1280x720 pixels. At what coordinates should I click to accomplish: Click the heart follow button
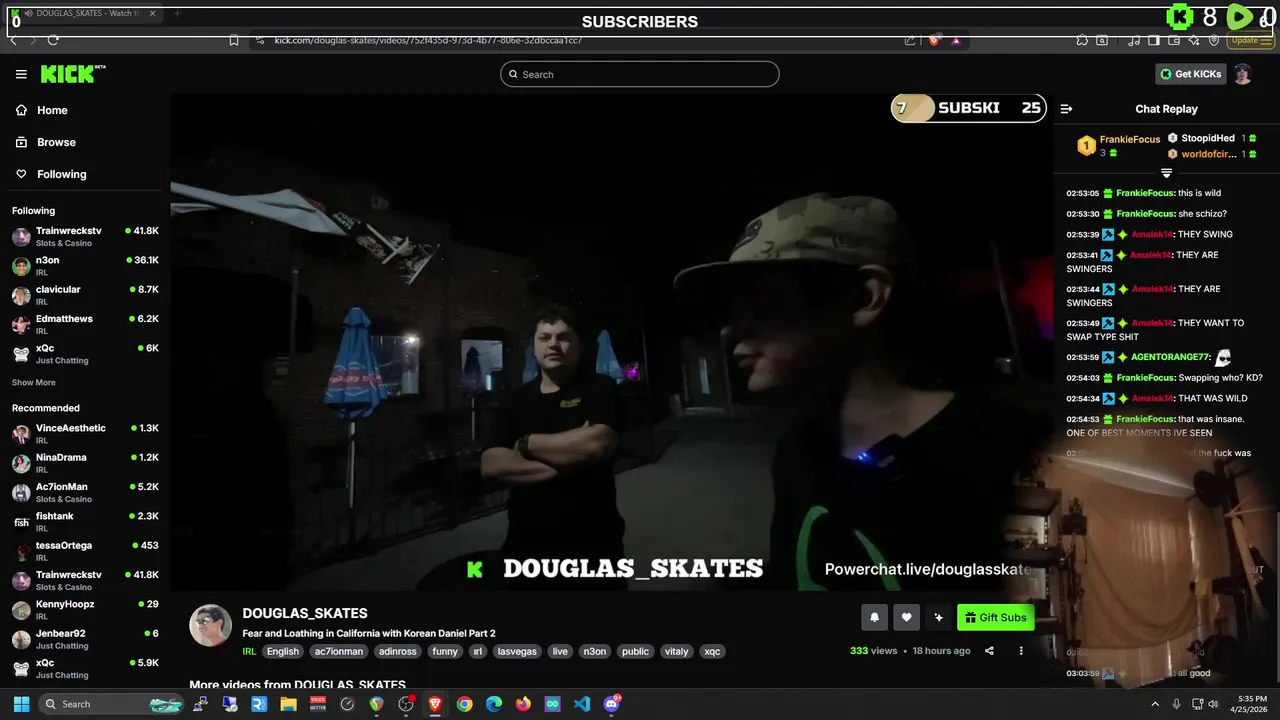tap(906, 618)
